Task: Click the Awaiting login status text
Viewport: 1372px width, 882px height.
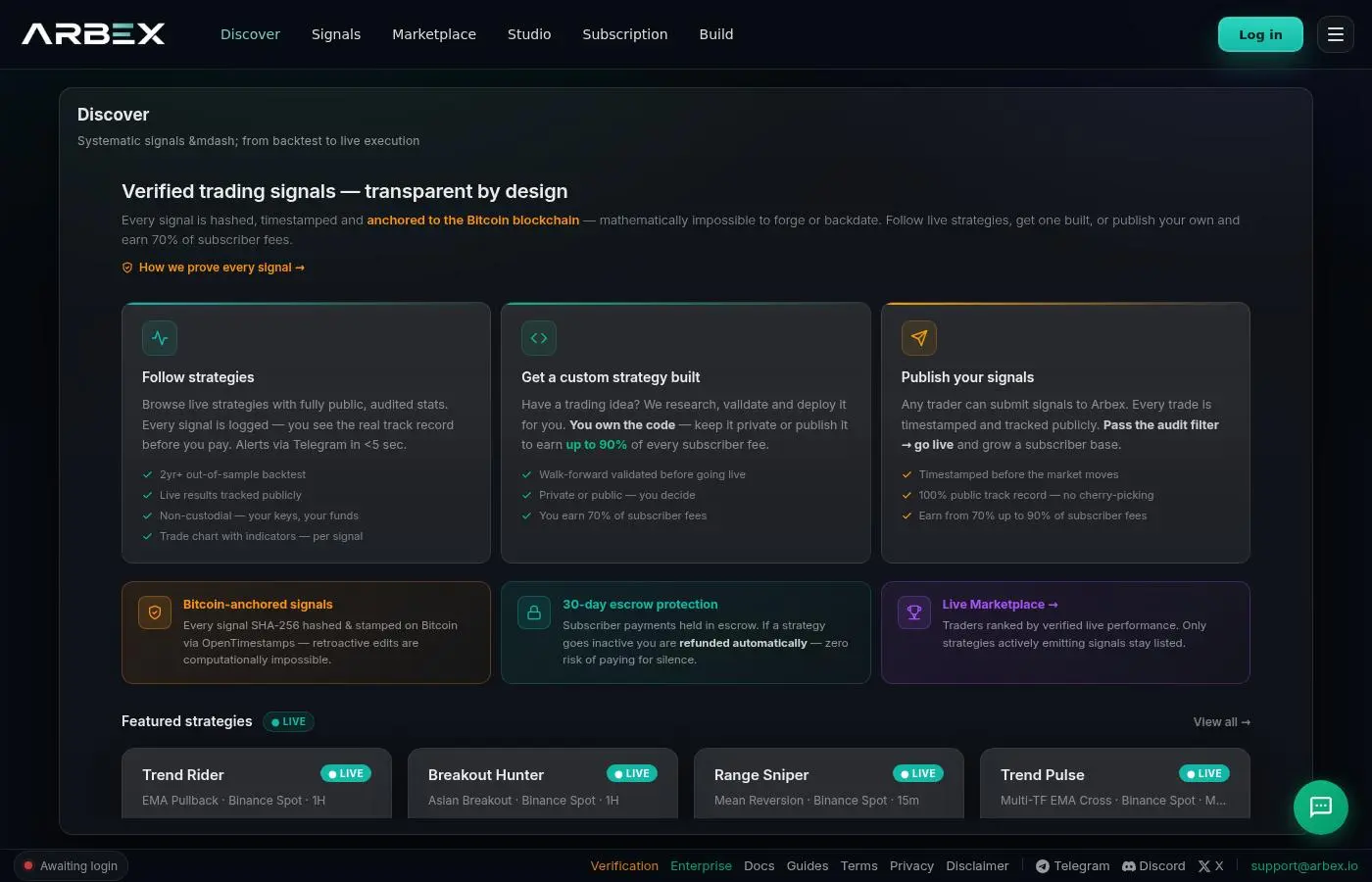Action: pos(78,866)
